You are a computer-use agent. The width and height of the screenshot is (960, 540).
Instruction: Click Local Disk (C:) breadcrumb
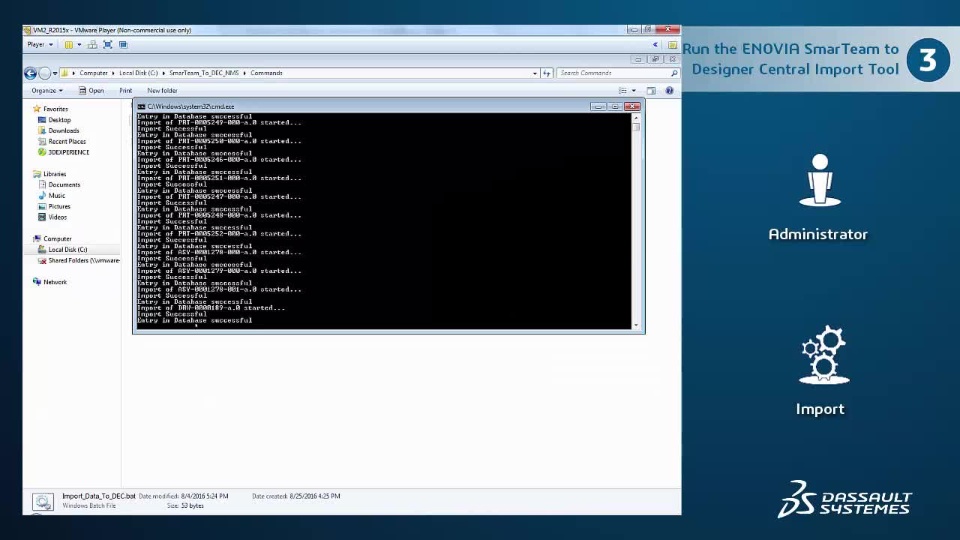(138, 73)
